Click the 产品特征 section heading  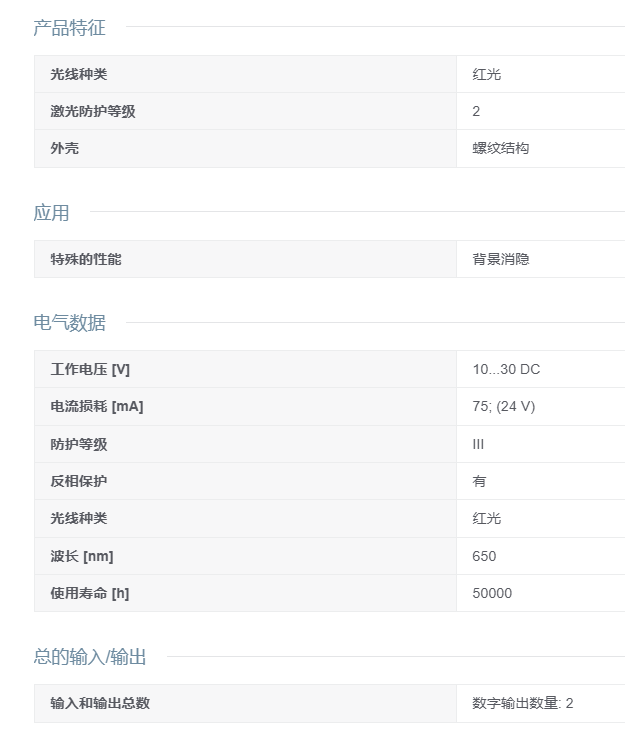[x=69, y=28]
